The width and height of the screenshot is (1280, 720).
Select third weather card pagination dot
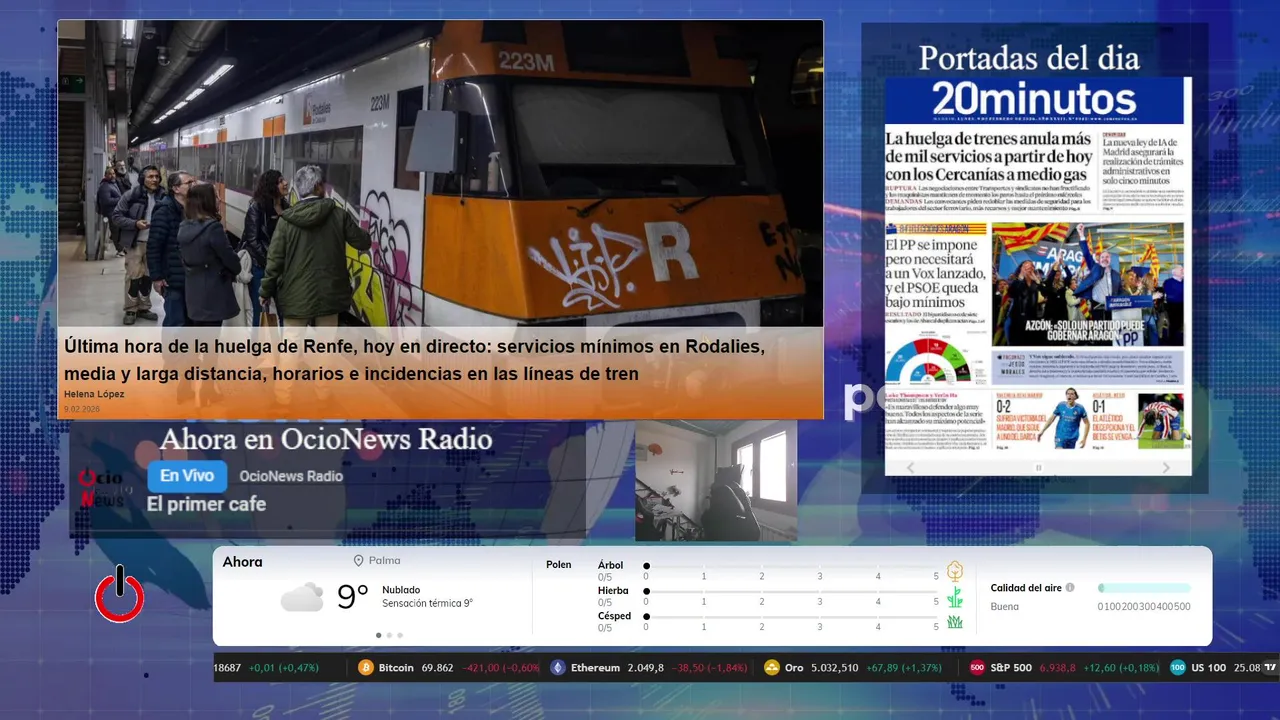click(400, 635)
